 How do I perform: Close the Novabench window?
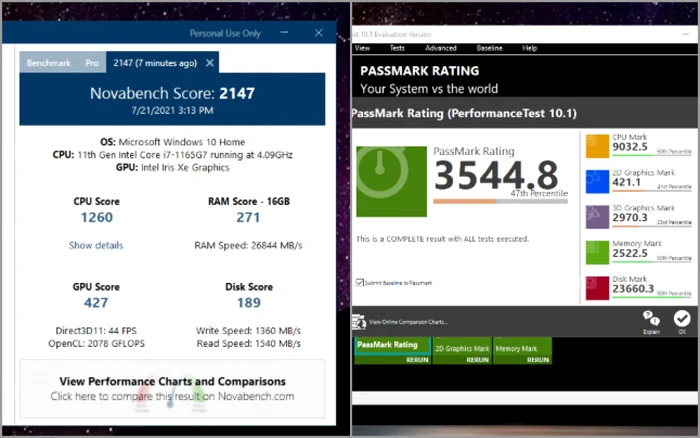tap(319, 33)
